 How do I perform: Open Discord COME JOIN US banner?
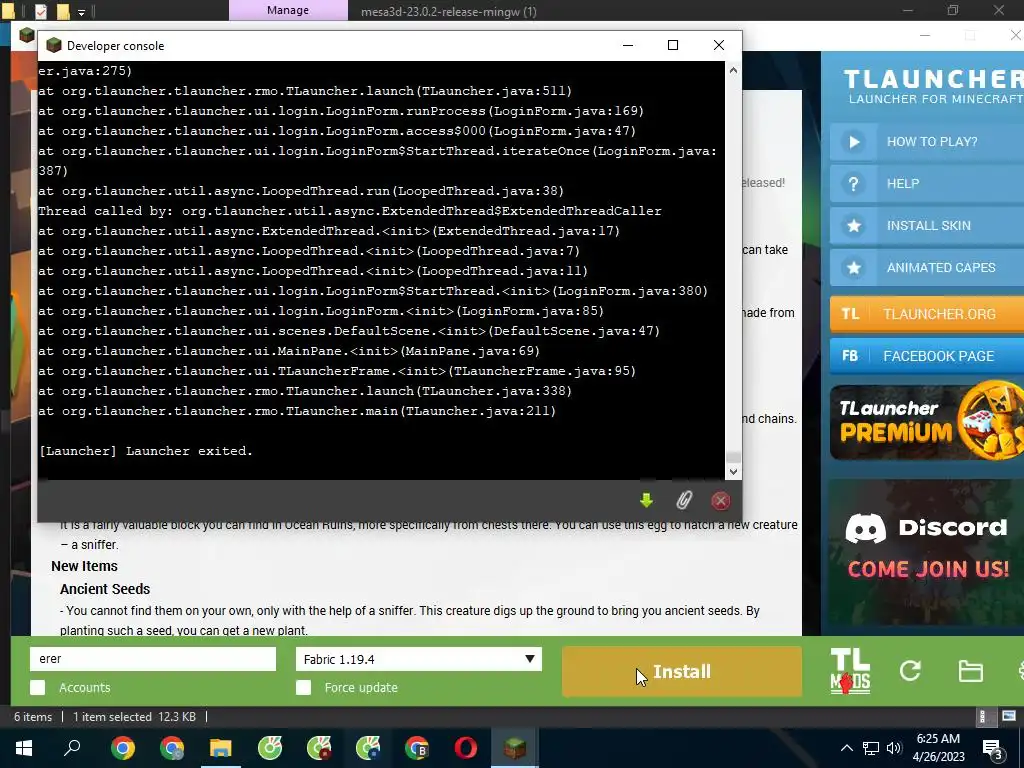pyautogui.click(x=927, y=552)
